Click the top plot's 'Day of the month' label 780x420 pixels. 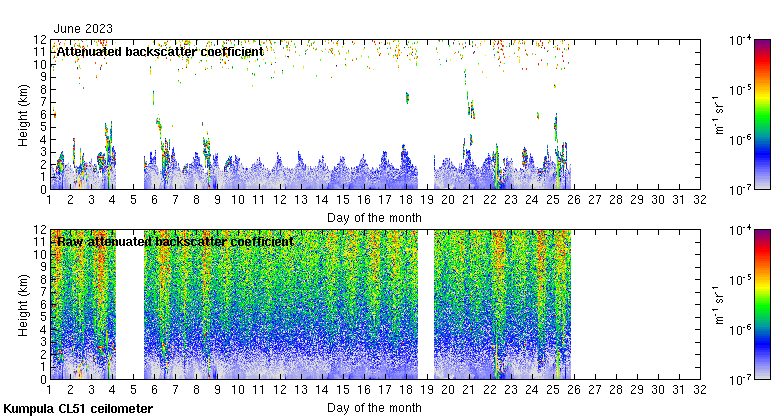pyautogui.click(x=374, y=217)
